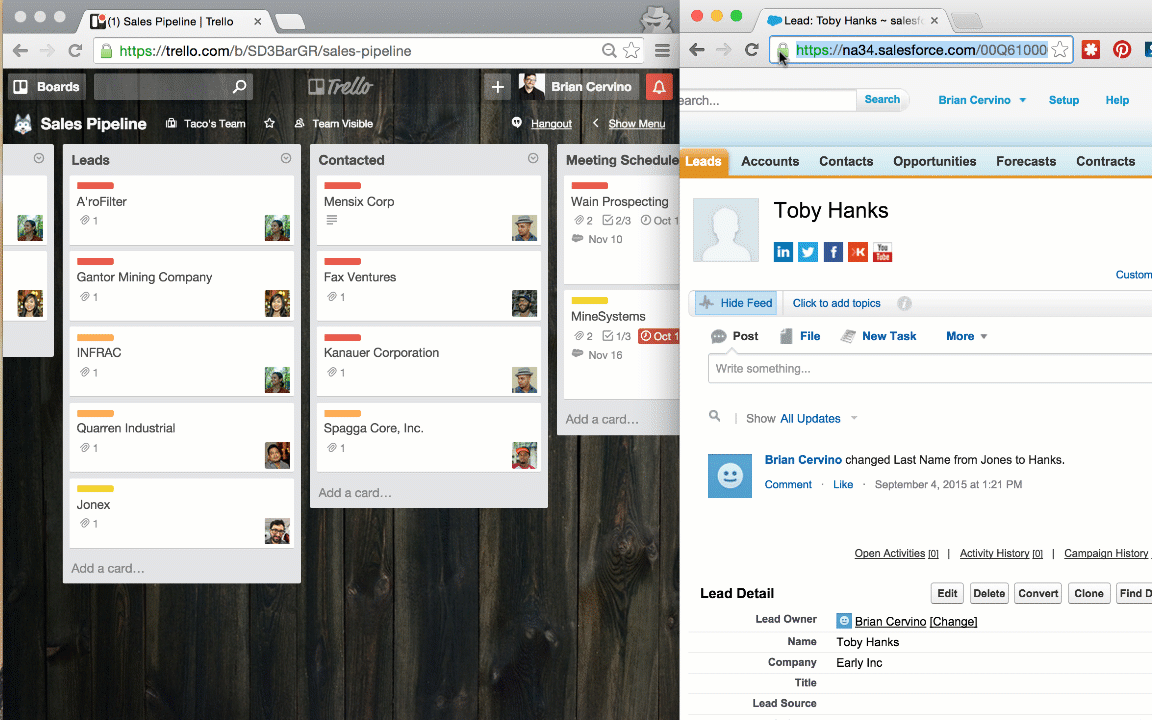Select the Forecasts tab

(1026, 162)
